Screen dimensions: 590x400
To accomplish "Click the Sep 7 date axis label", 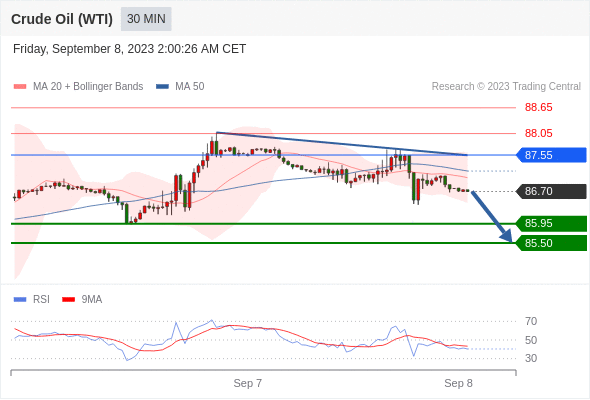I will [x=248, y=383].
